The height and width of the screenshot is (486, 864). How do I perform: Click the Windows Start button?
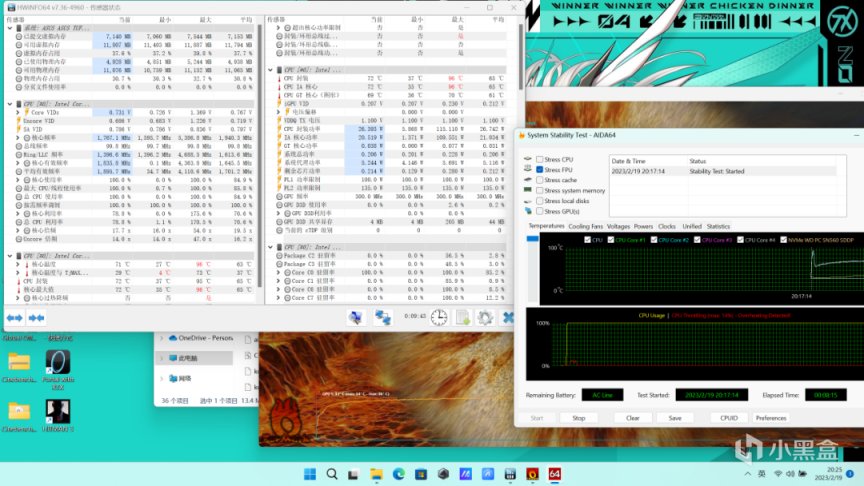[x=309, y=473]
